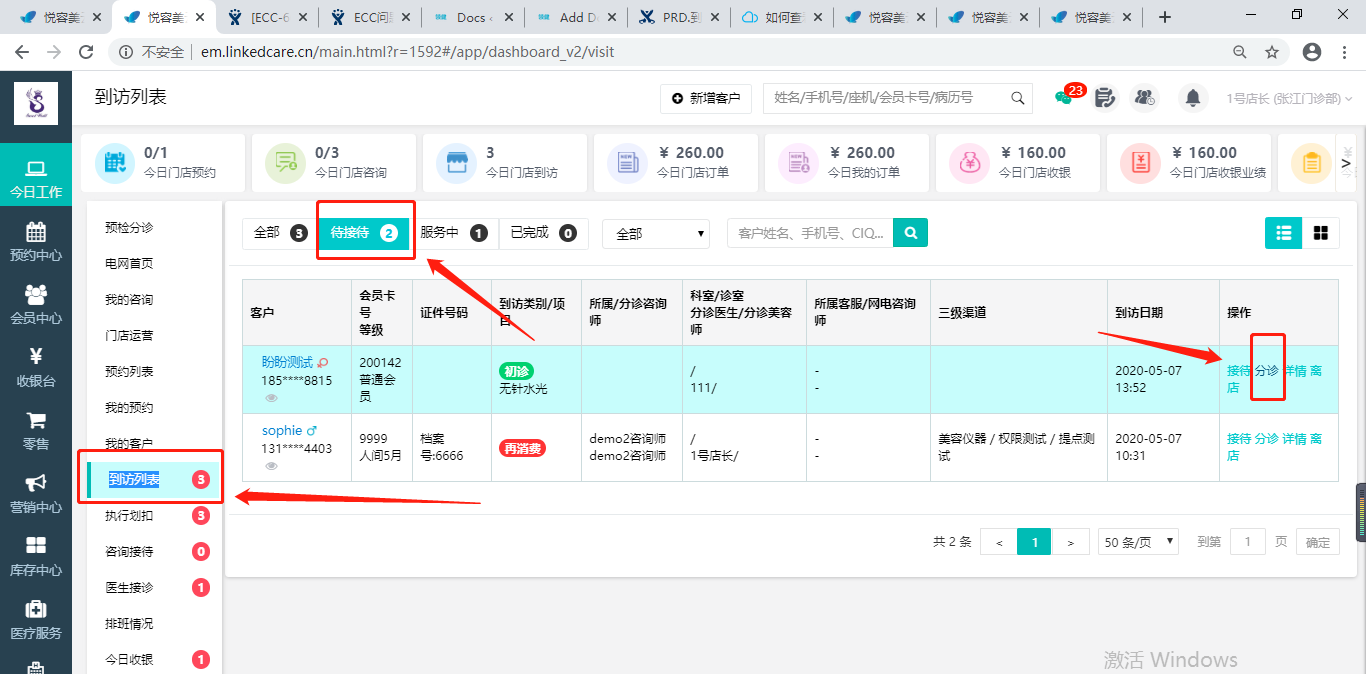Select the 服务中 tab
This screenshot has width=1366, height=674.
point(453,233)
